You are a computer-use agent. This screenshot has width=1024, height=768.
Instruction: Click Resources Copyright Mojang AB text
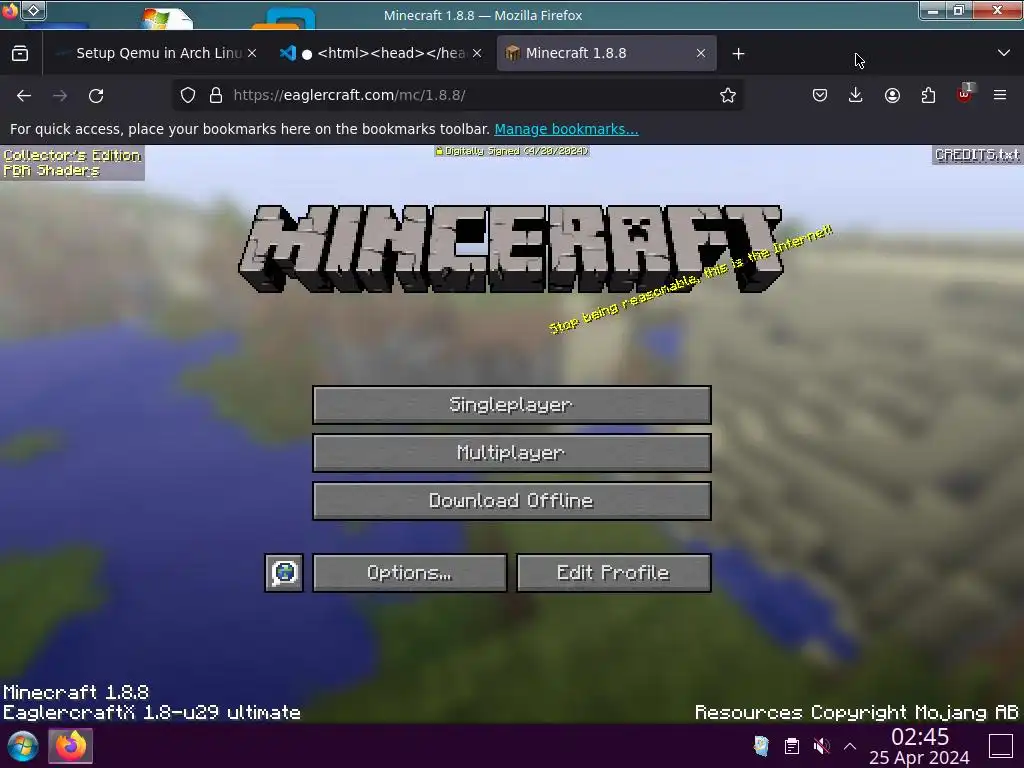[x=857, y=712]
